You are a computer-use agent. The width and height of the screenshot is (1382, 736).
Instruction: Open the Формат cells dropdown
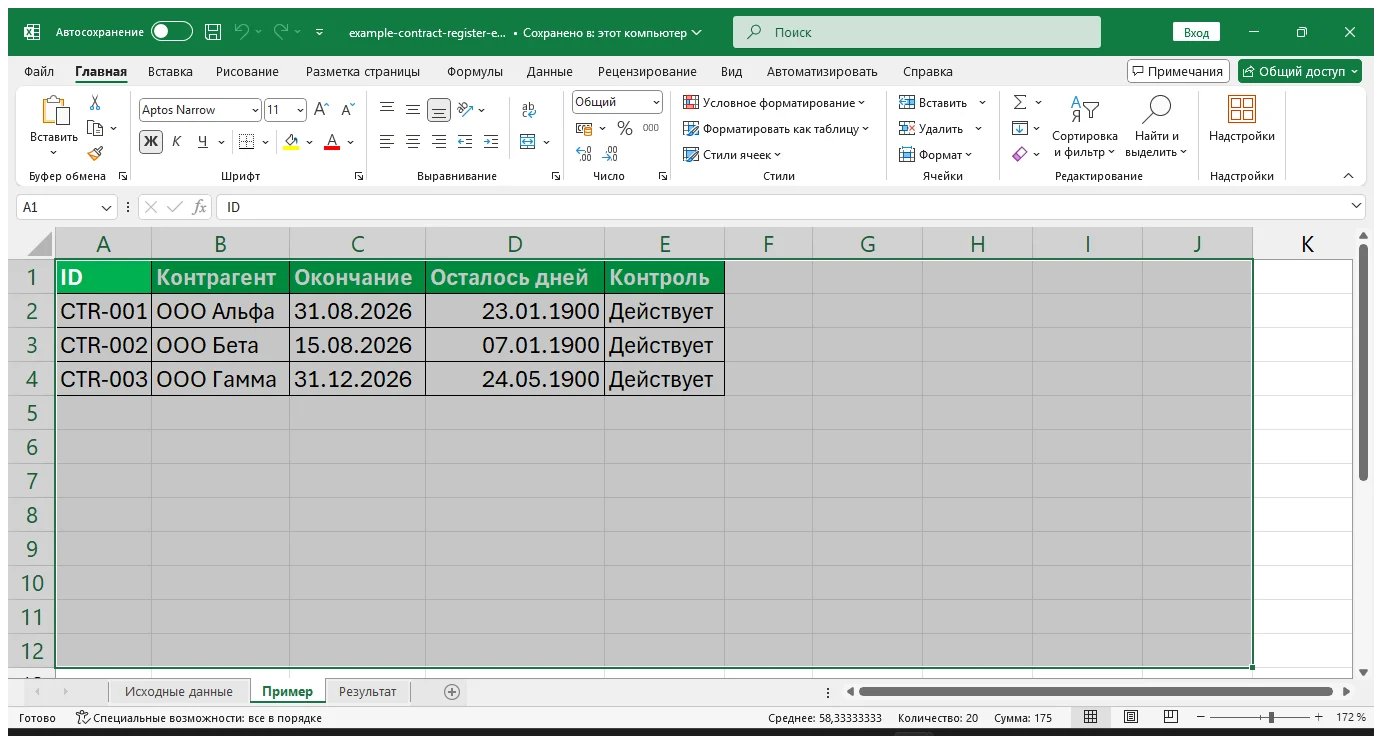tap(936, 154)
